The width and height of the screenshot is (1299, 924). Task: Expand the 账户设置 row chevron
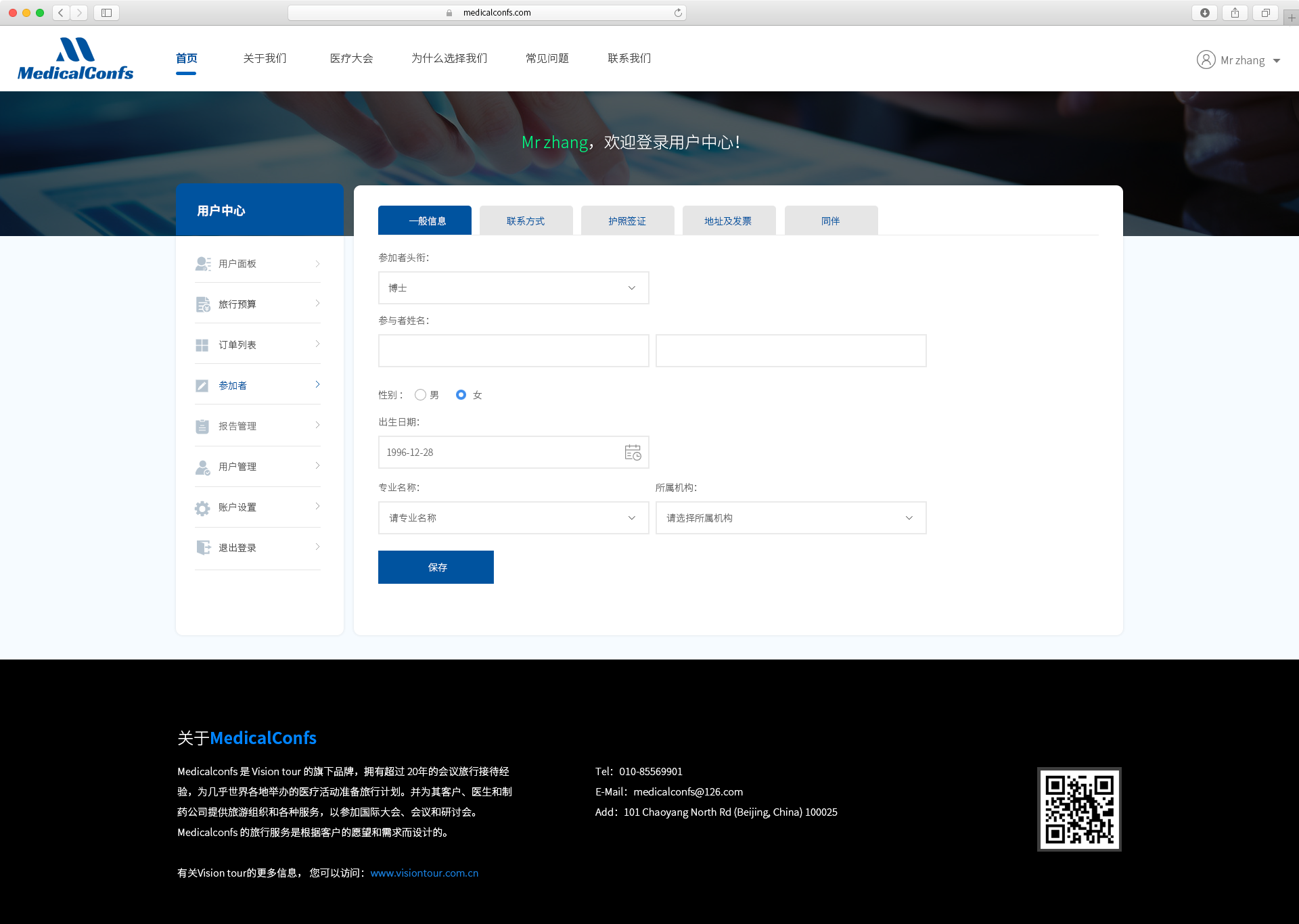click(x=317, y=506)
